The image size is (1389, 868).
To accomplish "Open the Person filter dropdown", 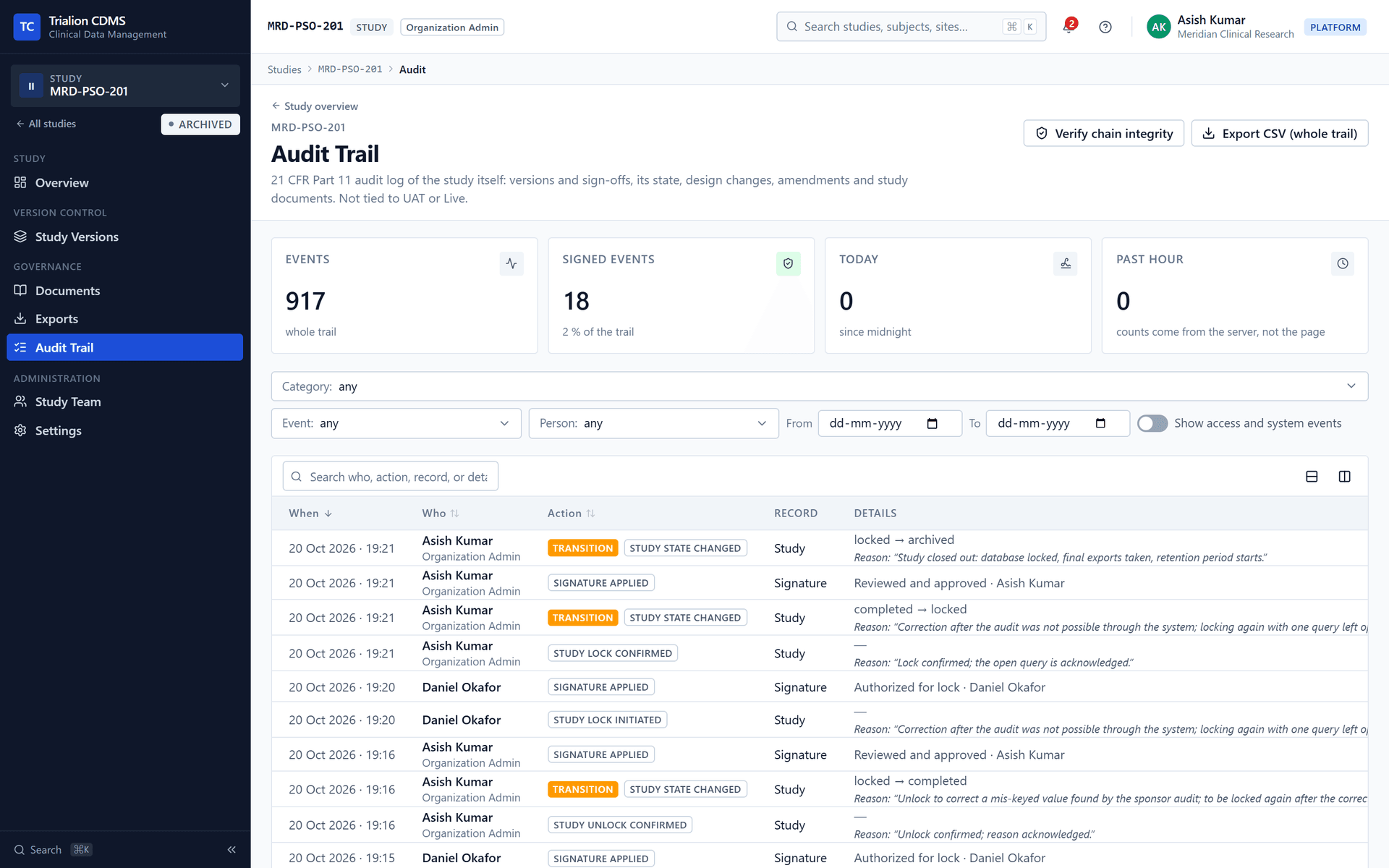I will pyautogui.click(x=653, y=423).
